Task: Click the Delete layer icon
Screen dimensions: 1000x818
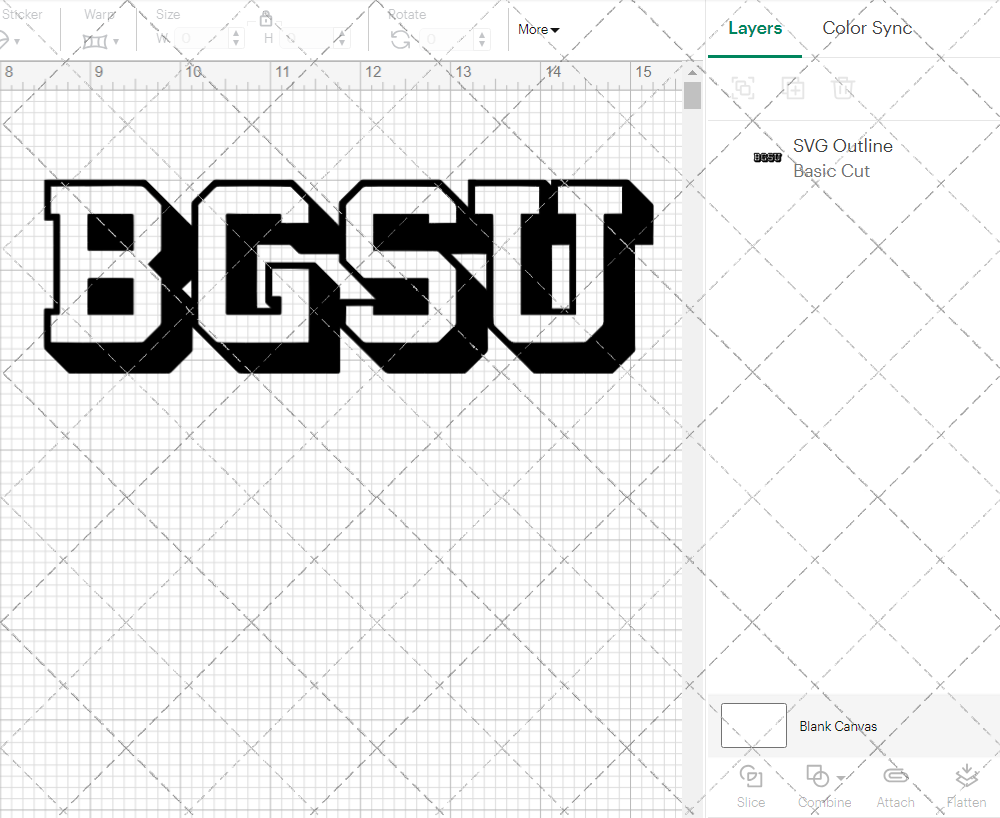Action: (x=844, y=89)
